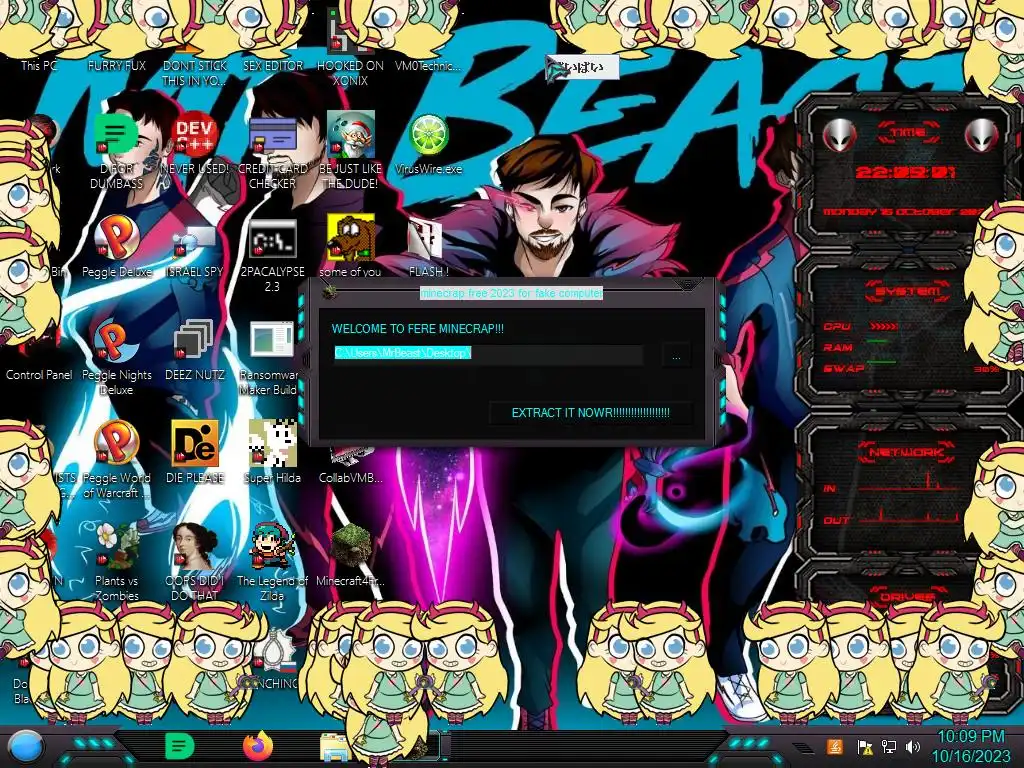Click the volume speaker tray icon
1024x768 pixels.
[x=912, y=746]
